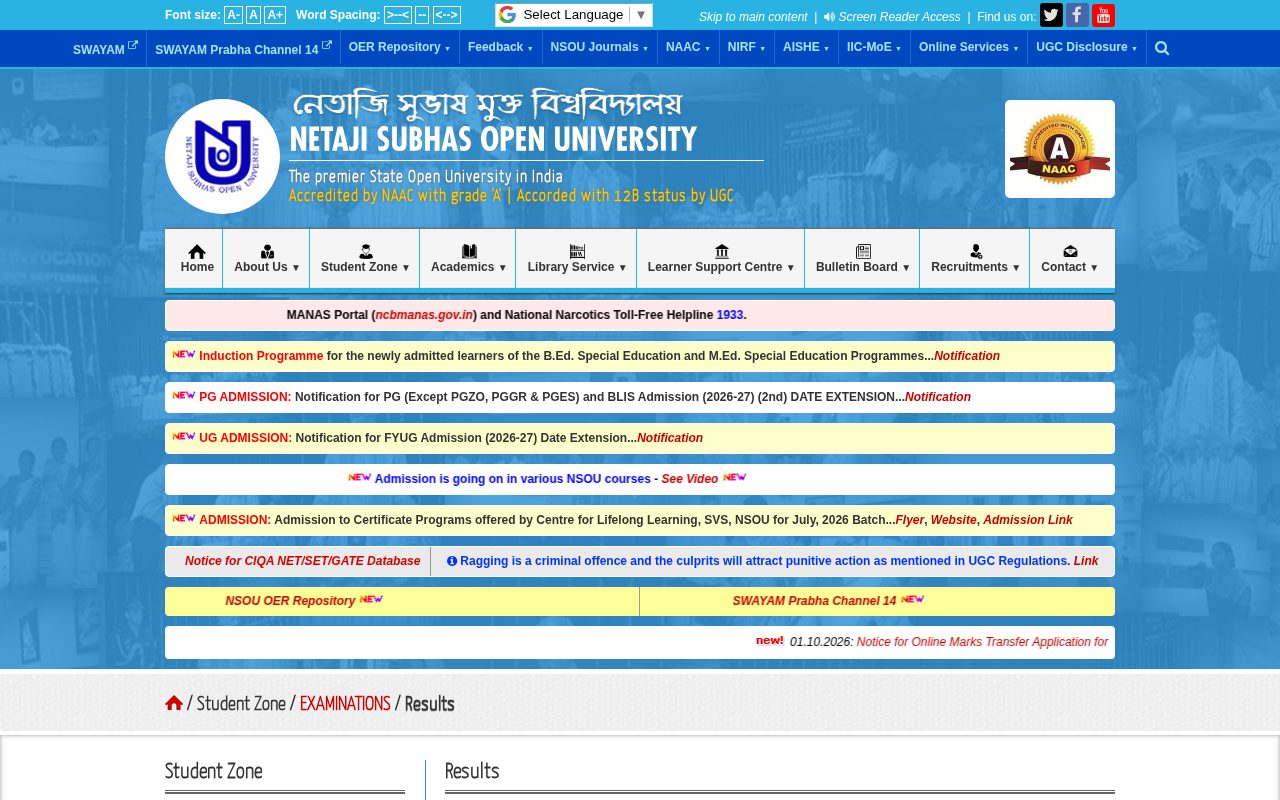This screenshot has height=800, width=1280.
Task: Open the YouTube social icon
Action: [x=1103, y=15]
